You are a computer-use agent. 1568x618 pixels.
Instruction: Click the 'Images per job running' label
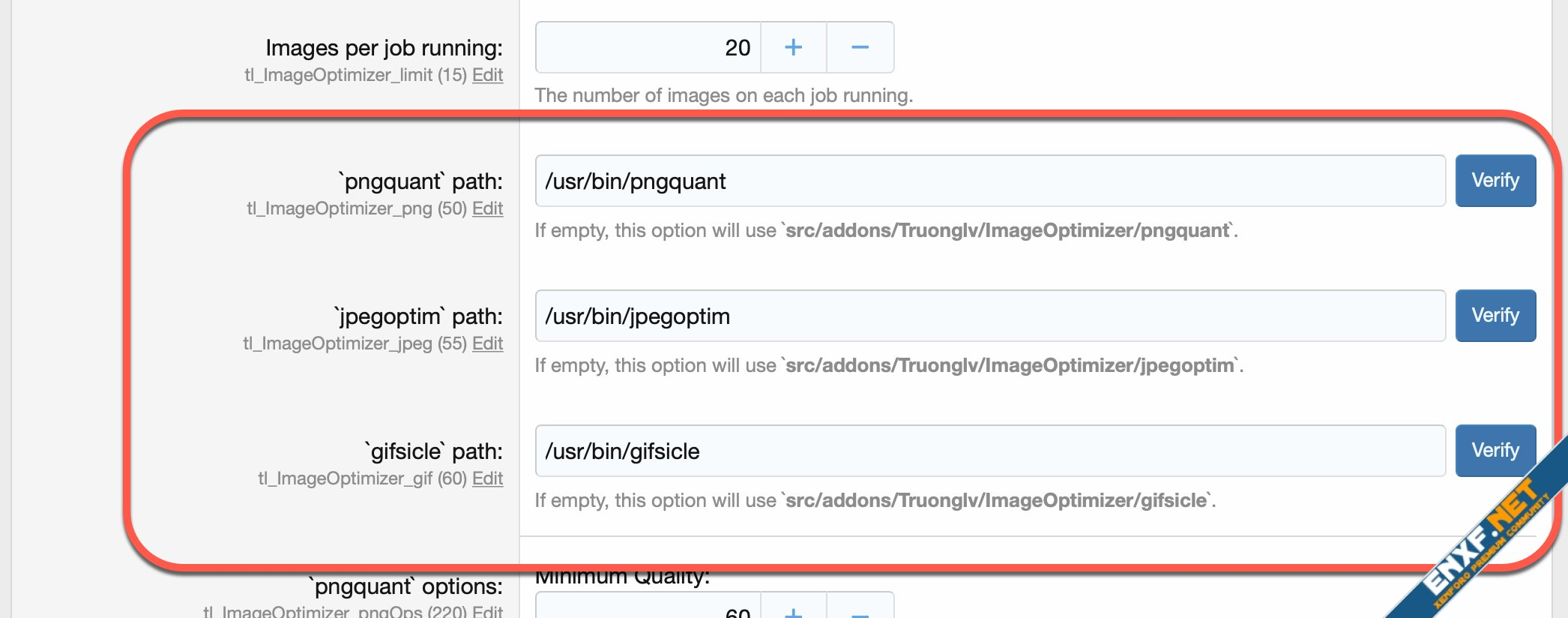(384, 48)
